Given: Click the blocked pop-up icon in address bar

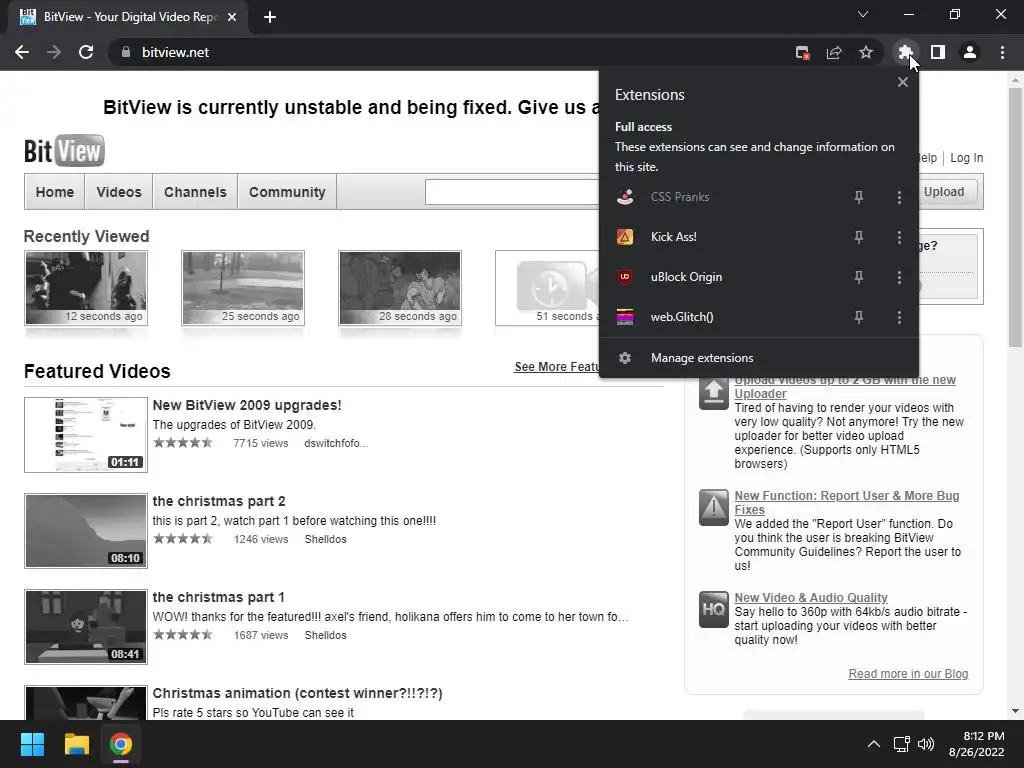Looking at the screenshot, I should (802, 52).
